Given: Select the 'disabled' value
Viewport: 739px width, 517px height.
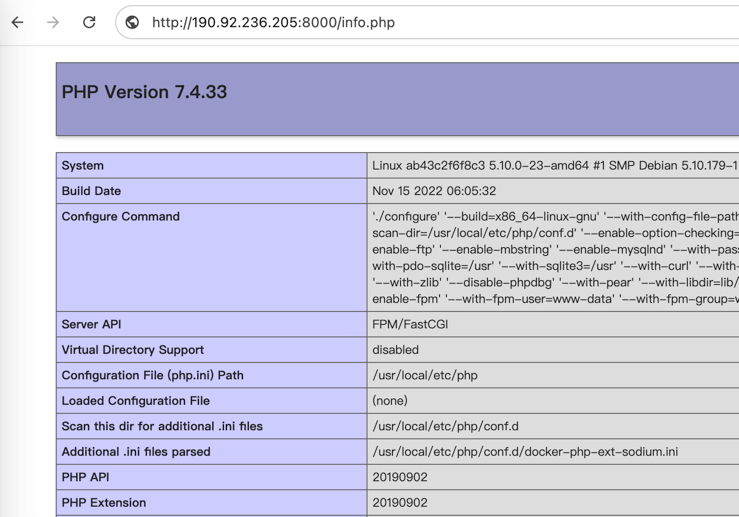Looking at the screenshot, I should pos(395,350).
